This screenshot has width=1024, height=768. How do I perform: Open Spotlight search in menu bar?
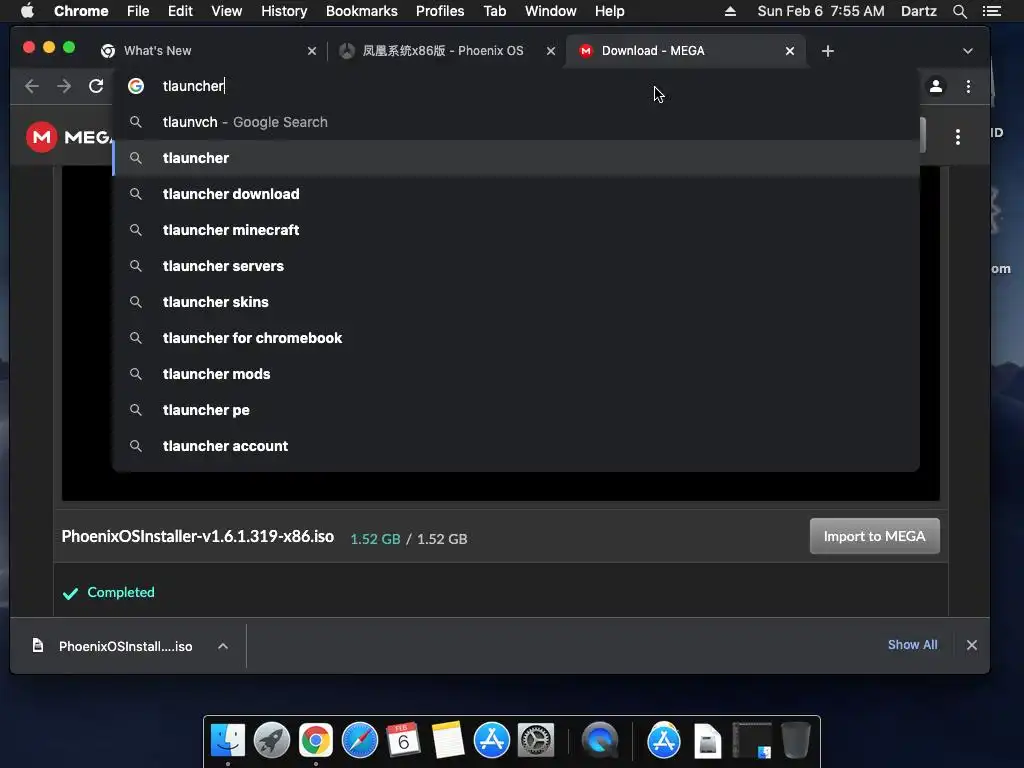pos(959,11)
